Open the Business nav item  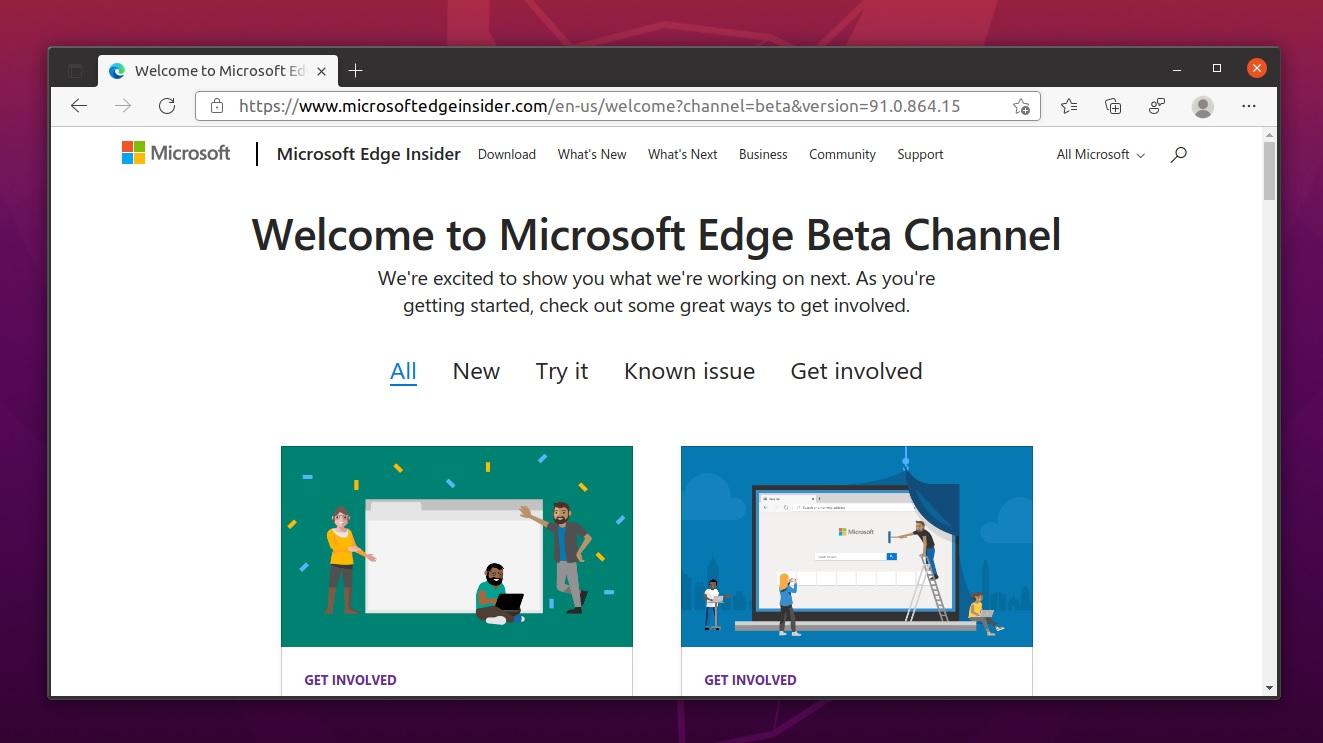tap(763, 154)
